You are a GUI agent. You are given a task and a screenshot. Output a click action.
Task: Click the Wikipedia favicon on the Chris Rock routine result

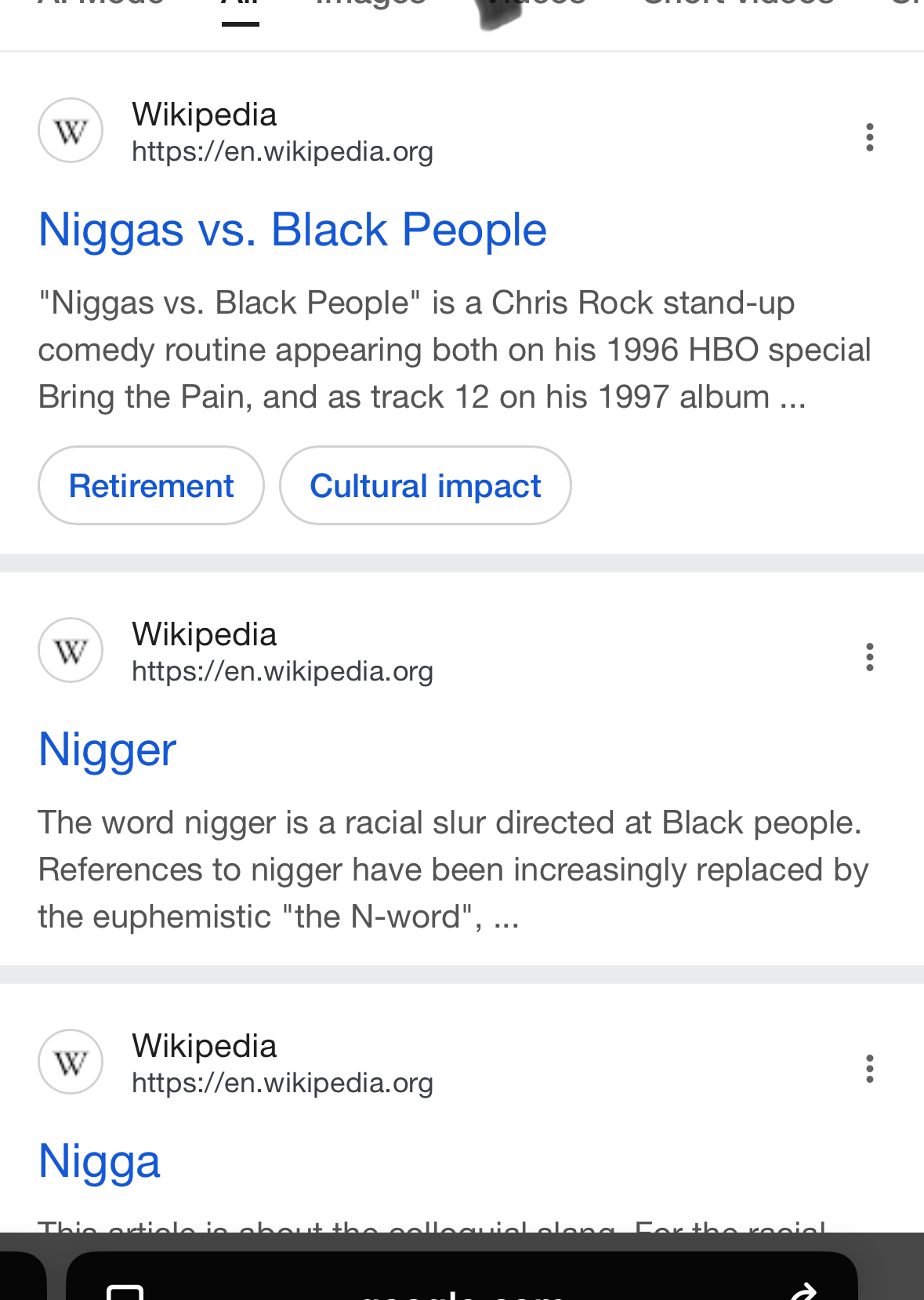click(x=71, y=130)
